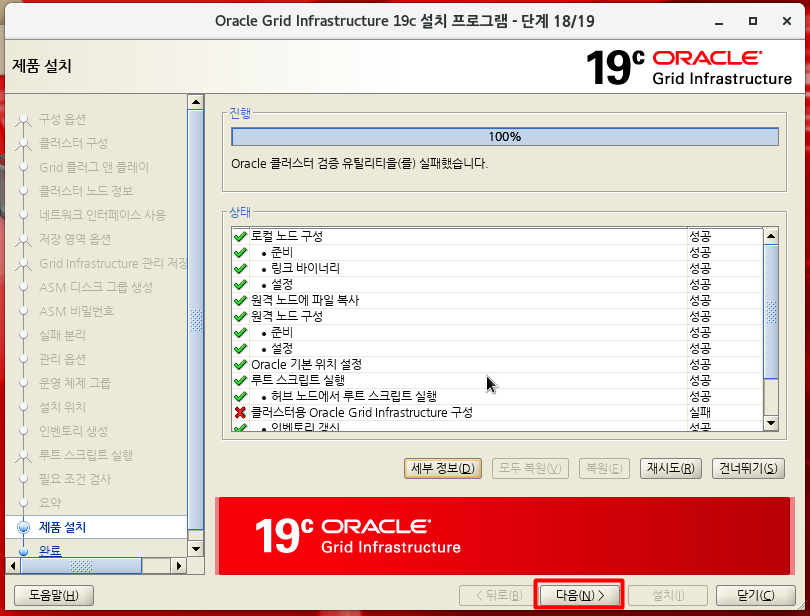Click 19c Oracle Grid Infrastructure red banner
Viewport: 810px width, 616px height.
(505, 536)
